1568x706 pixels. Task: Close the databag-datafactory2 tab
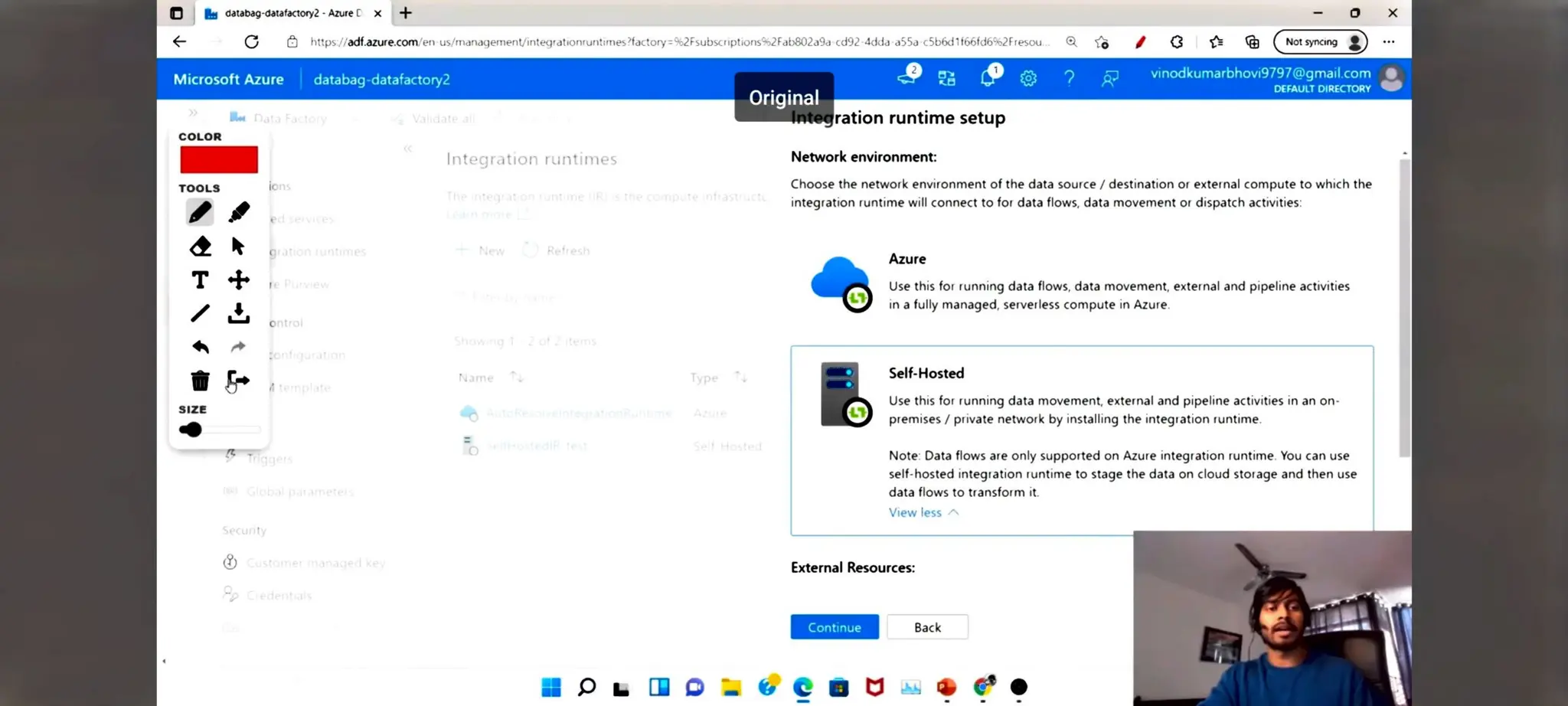tap(377, 13)
